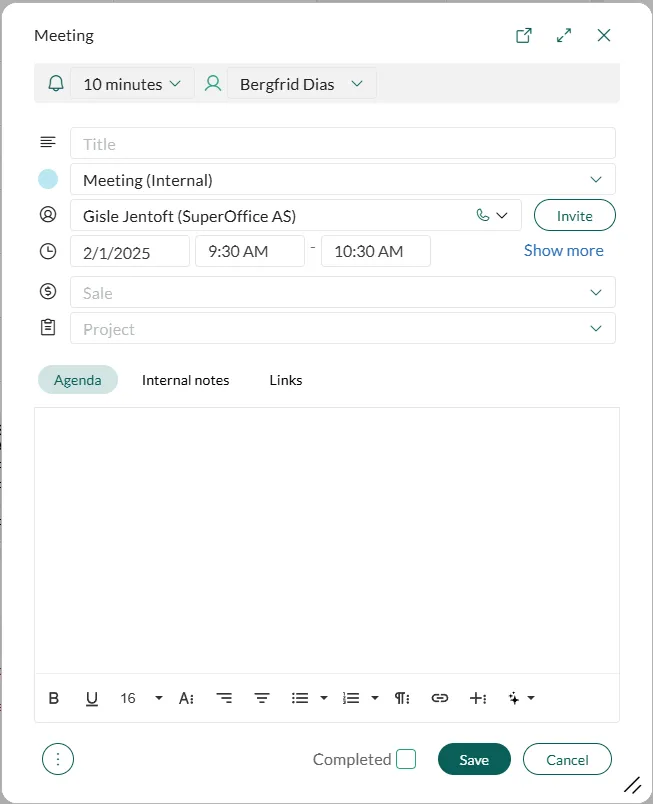Switch to the Internal notes tab
This screenshot has width=653, height=804.
point(185,380)
